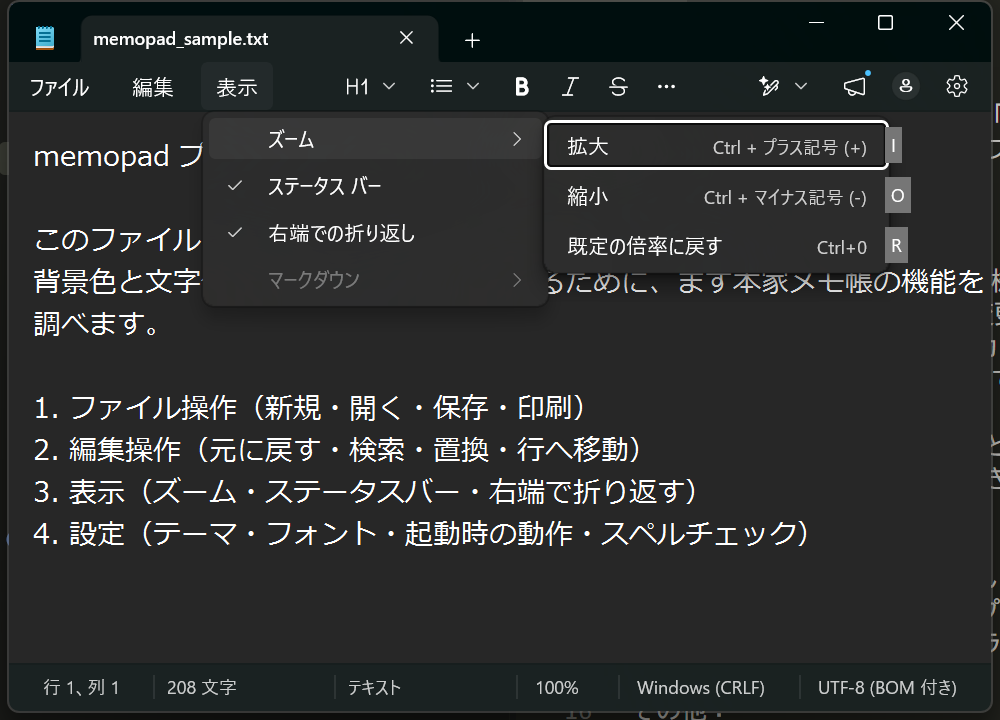Click the Notepad app icon in title bar

tap(45, 38)
